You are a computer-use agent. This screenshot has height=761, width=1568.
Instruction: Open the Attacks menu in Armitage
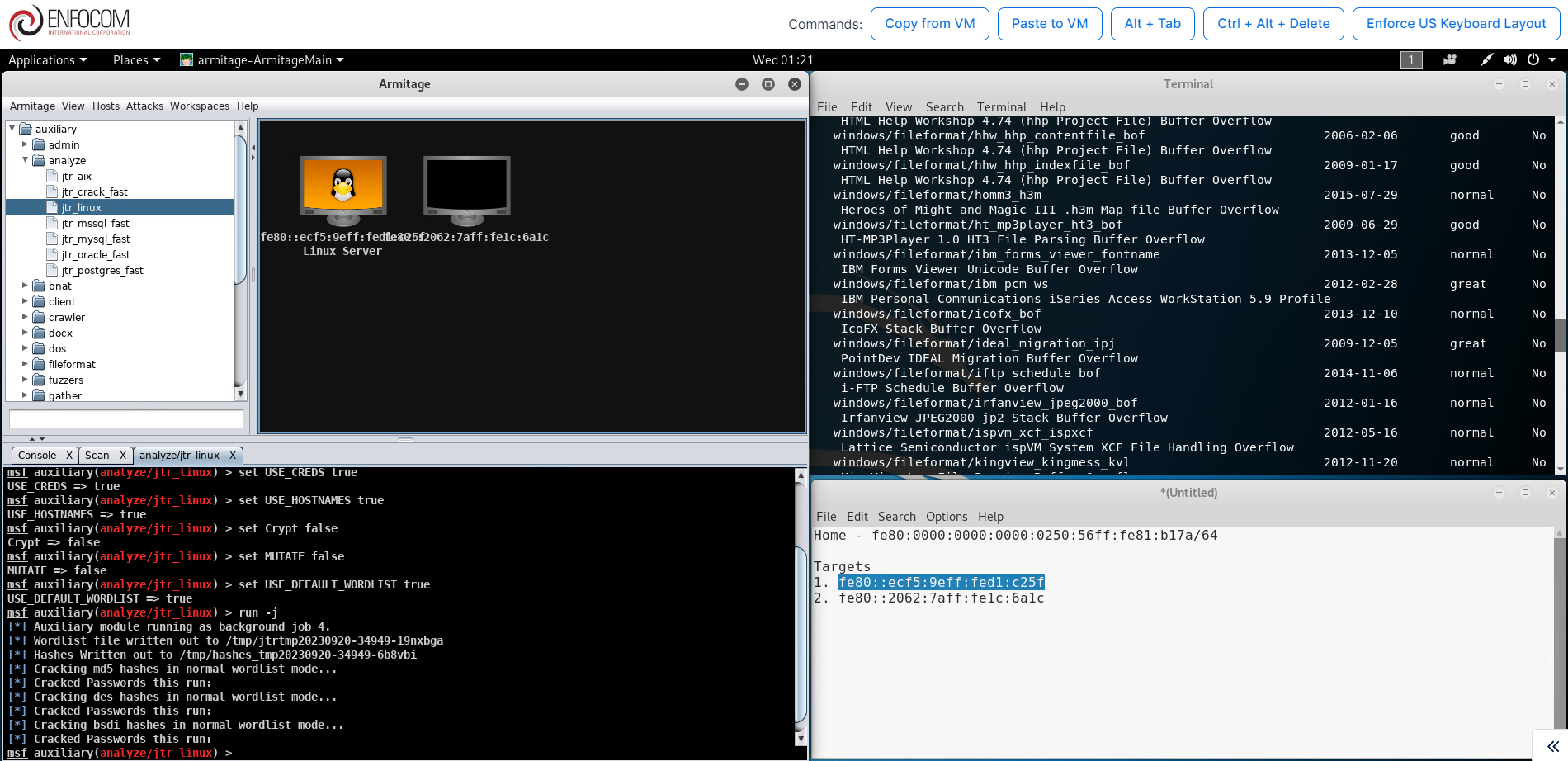[144, 106]
